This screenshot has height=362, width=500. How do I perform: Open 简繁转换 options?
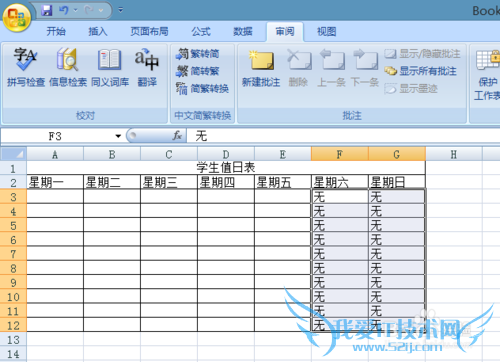click(202, 89)
